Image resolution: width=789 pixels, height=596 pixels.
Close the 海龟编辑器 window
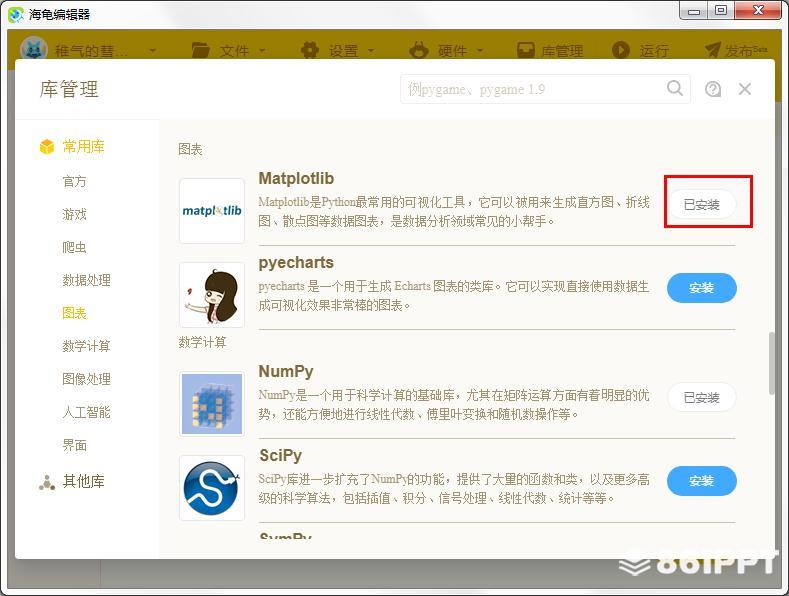(x=758, y=11)
